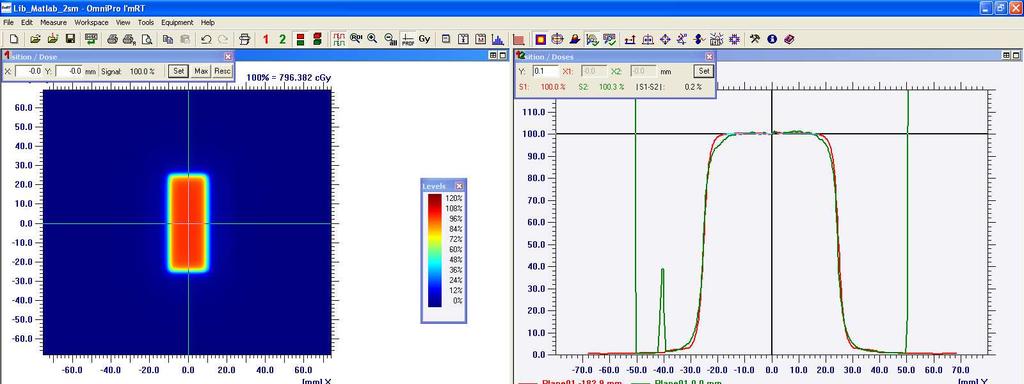
Task: Click the ROI magnifier icon
Action: (356, 39)
